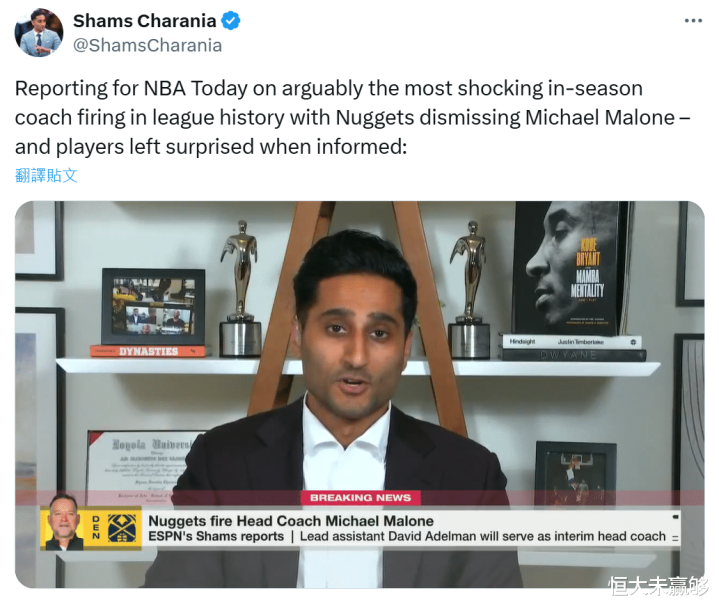Click the Nuggets logo in the ticker

tap(122, 528)
